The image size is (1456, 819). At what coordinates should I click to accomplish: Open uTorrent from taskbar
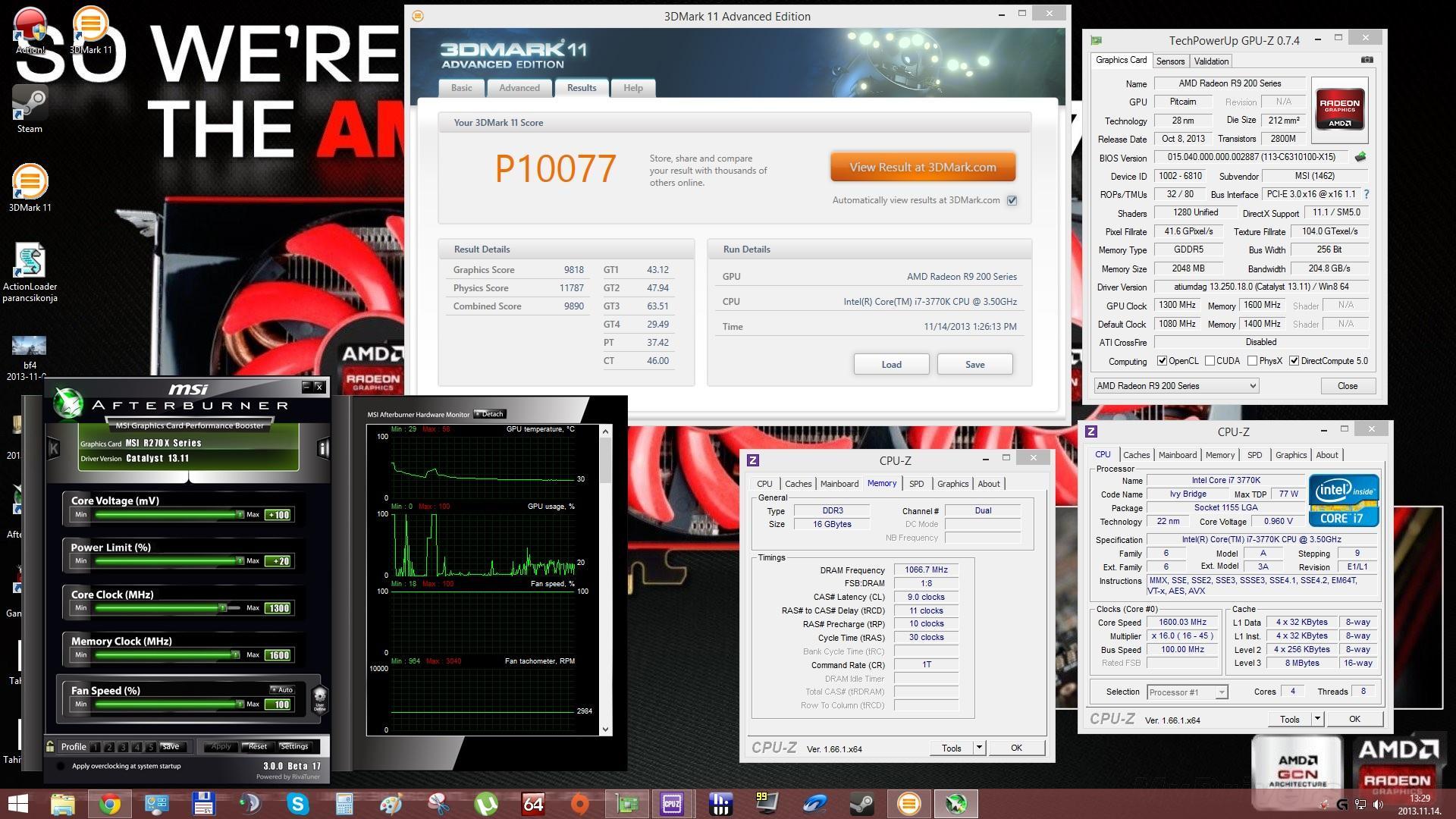click(486, 804)
